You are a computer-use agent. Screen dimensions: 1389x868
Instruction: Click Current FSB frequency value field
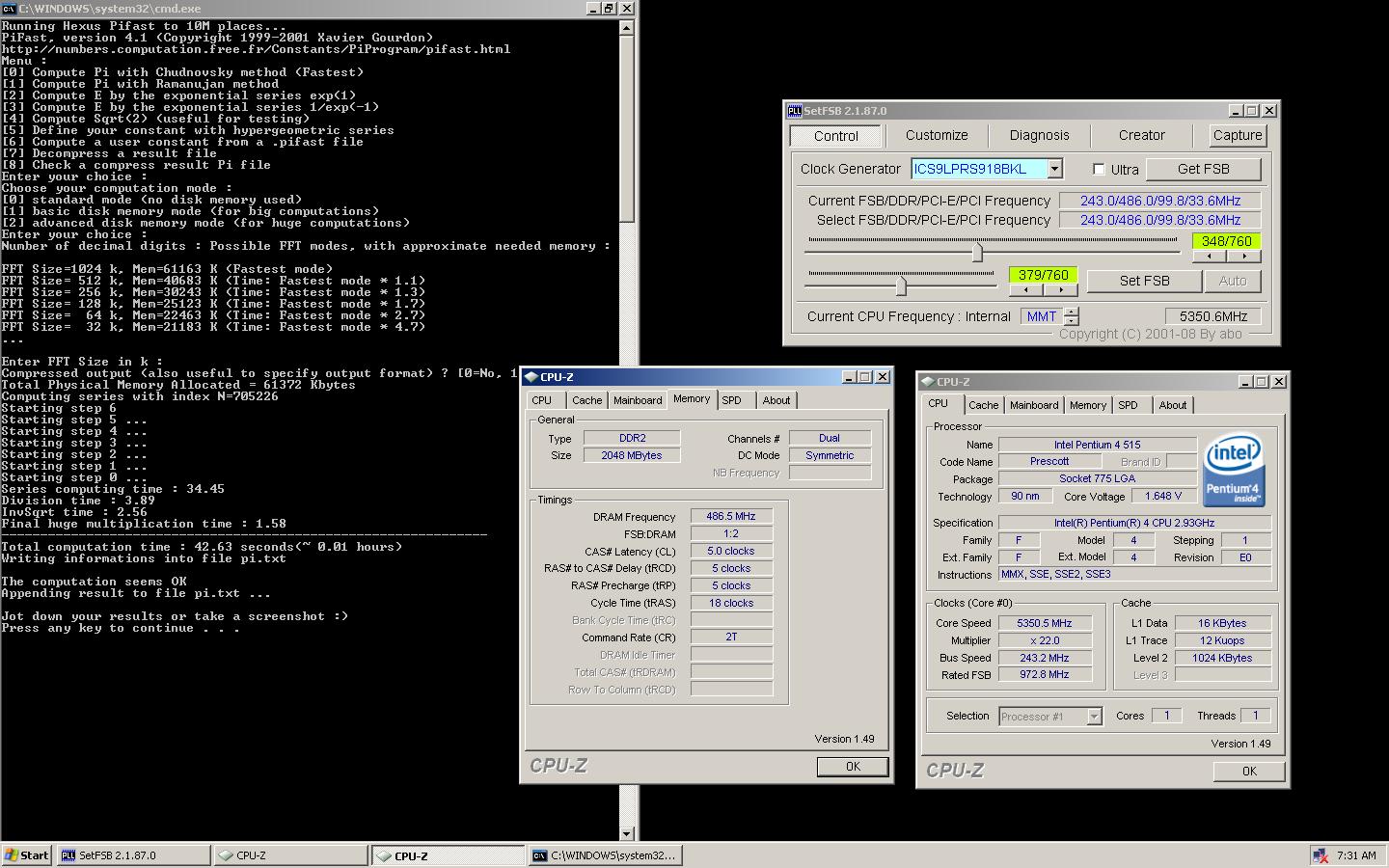click(x=1159, y=201)
